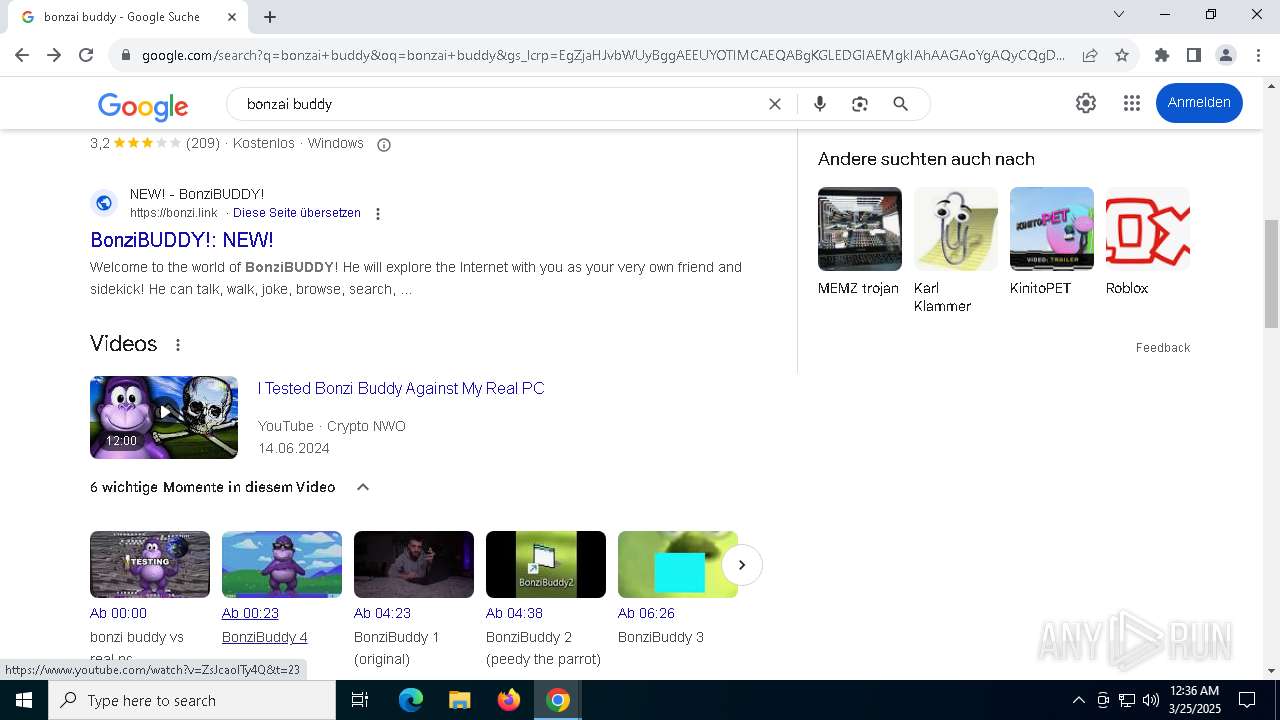Click taskbar search box
This screenshot has height=720, width=1280.
[192, 700]
